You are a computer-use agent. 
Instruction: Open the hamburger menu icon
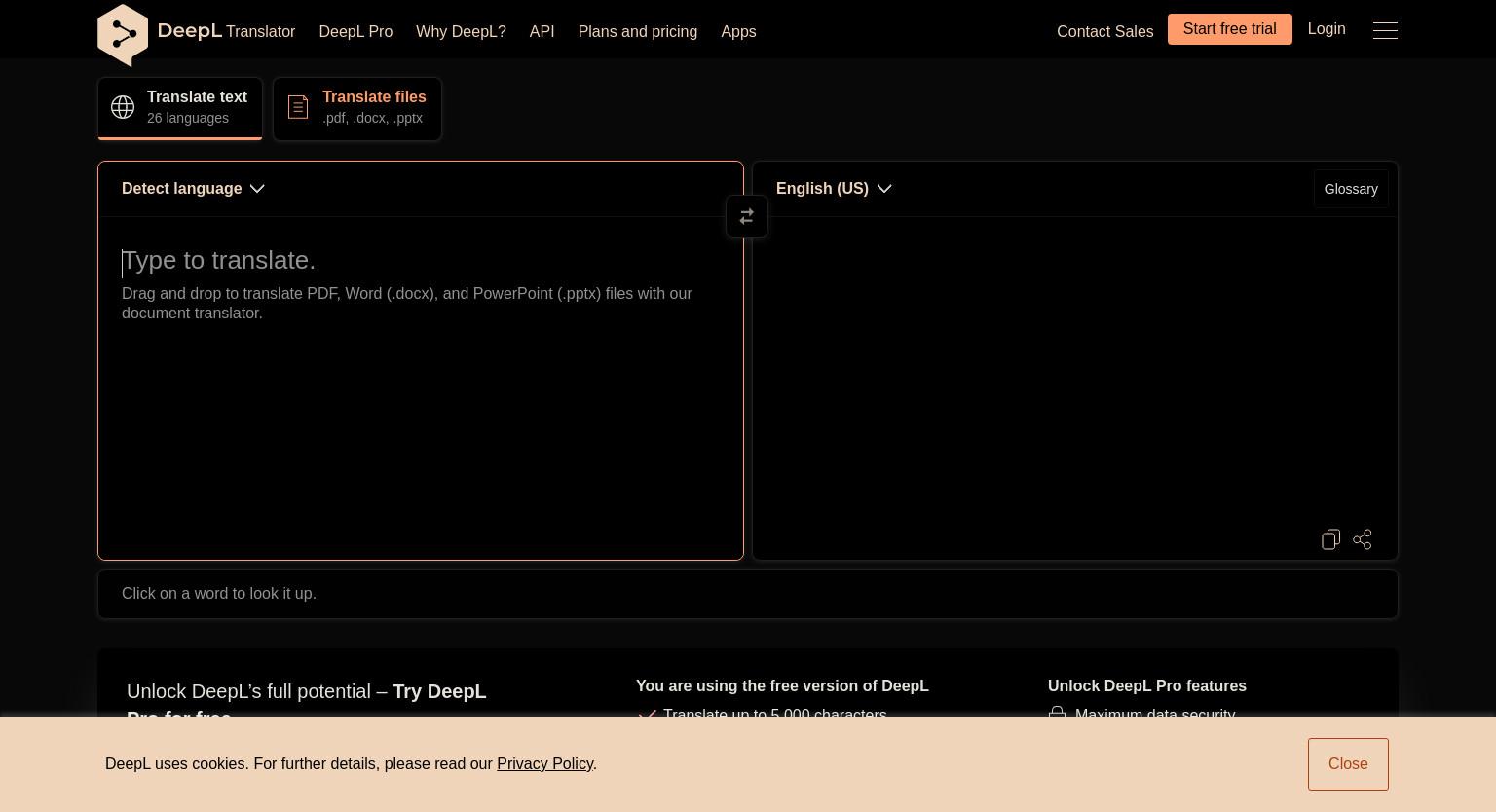tap(1385, 30)
